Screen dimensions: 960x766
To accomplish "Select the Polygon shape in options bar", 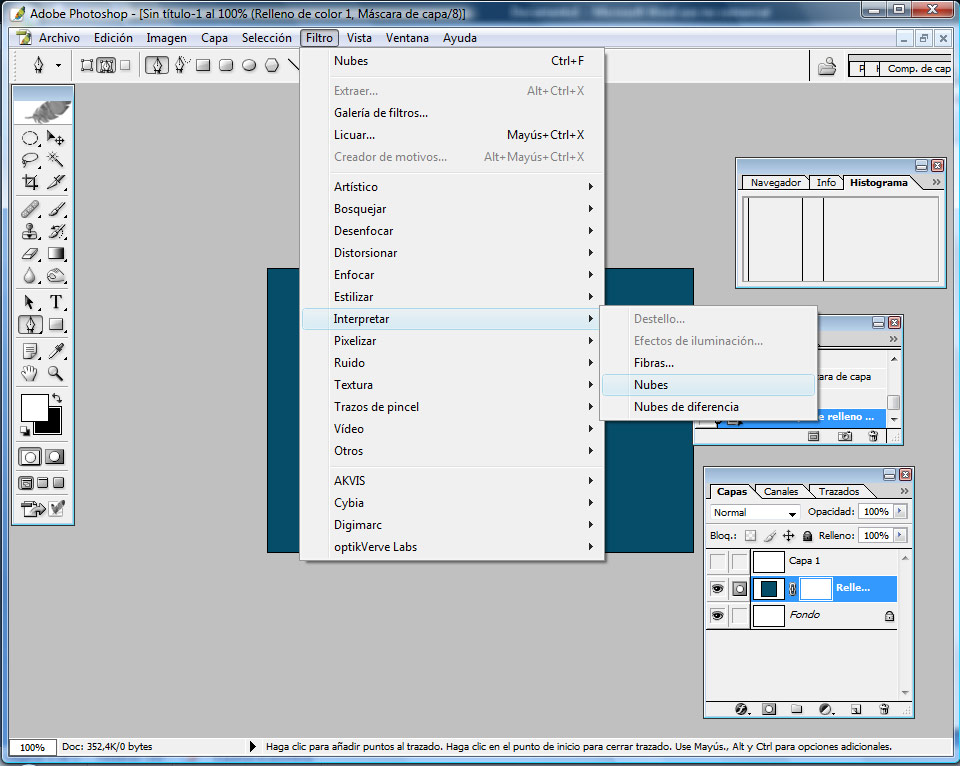I will (x=272, y=65).
